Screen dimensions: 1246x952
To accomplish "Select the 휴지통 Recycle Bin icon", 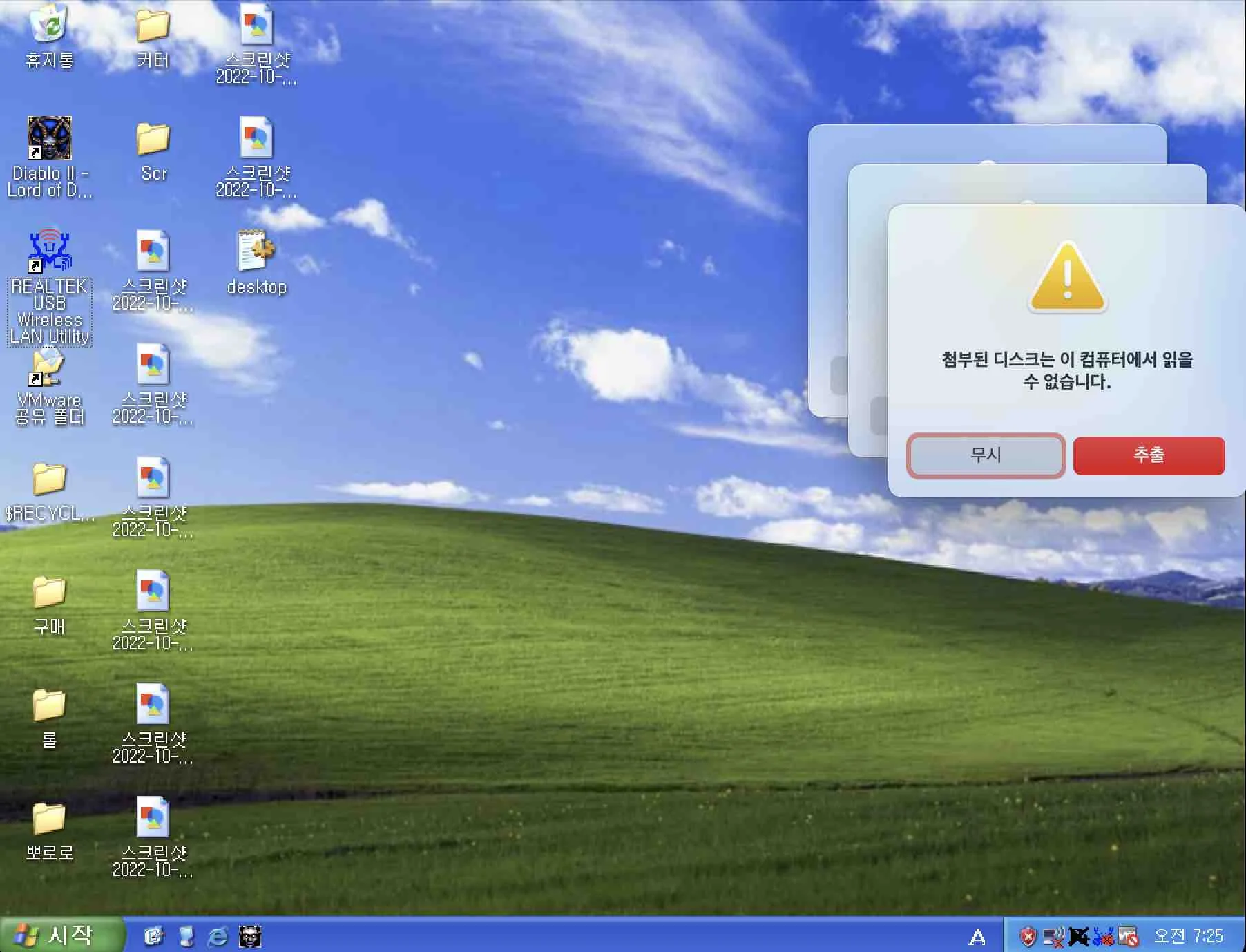I will [49, 37].
